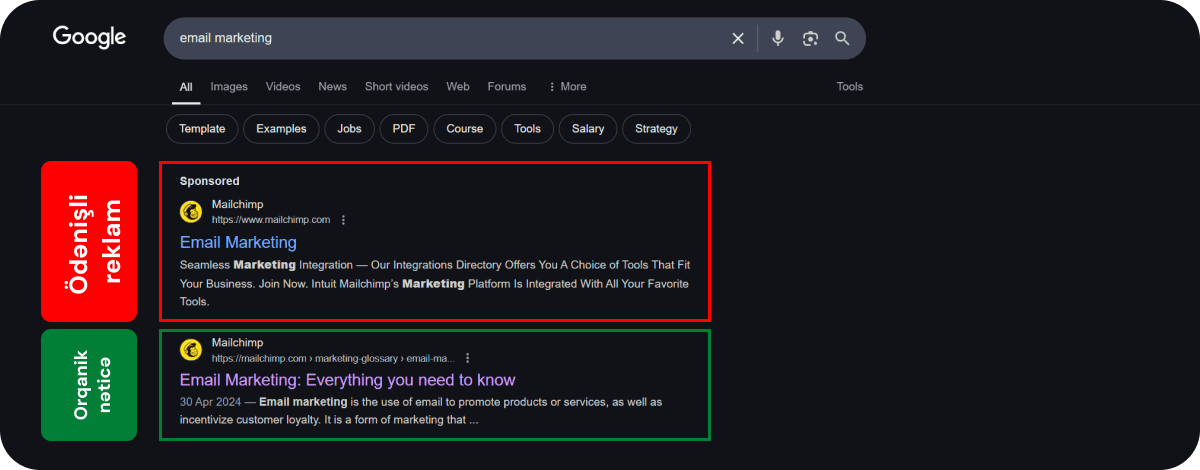The image size is (1200, 470).
Task: Click Mailchimp favicon in the organic result
Action: tap(191, 350)
